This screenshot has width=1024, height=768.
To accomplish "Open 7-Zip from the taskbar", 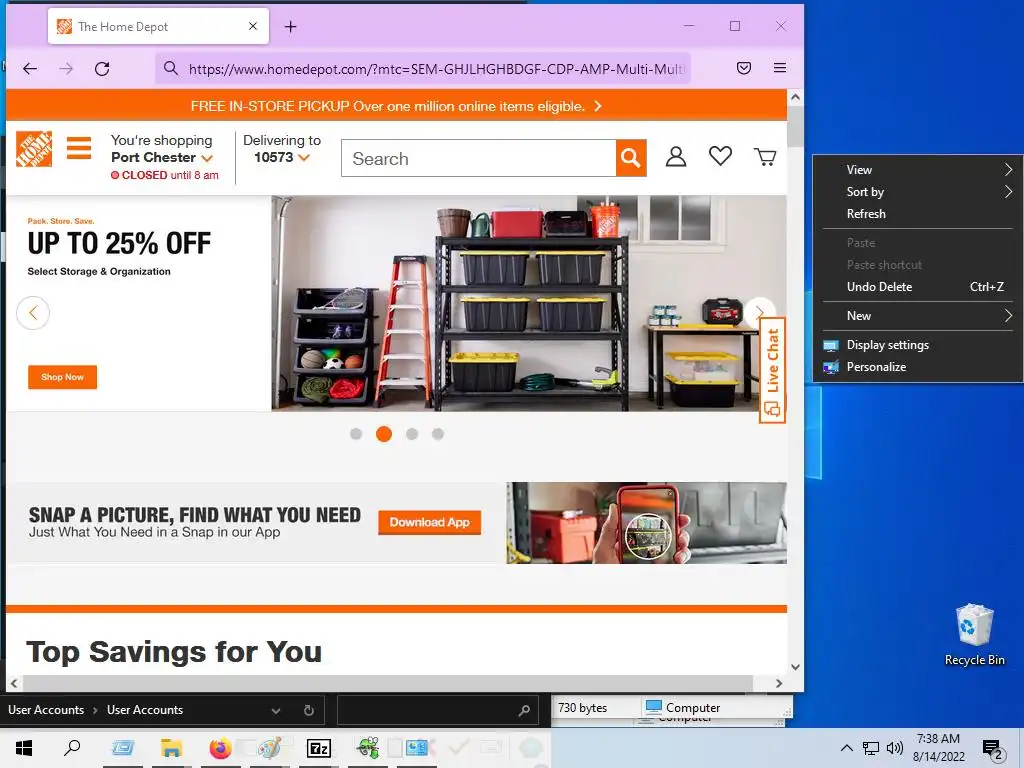I will (319, 748).
